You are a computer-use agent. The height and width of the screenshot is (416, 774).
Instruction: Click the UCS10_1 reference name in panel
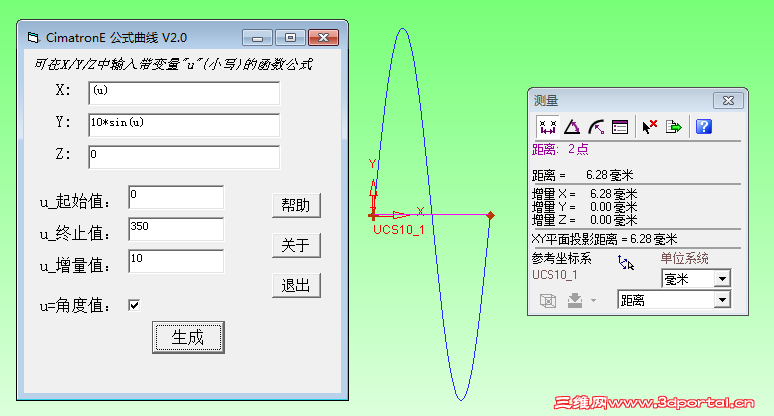[555, 275]
